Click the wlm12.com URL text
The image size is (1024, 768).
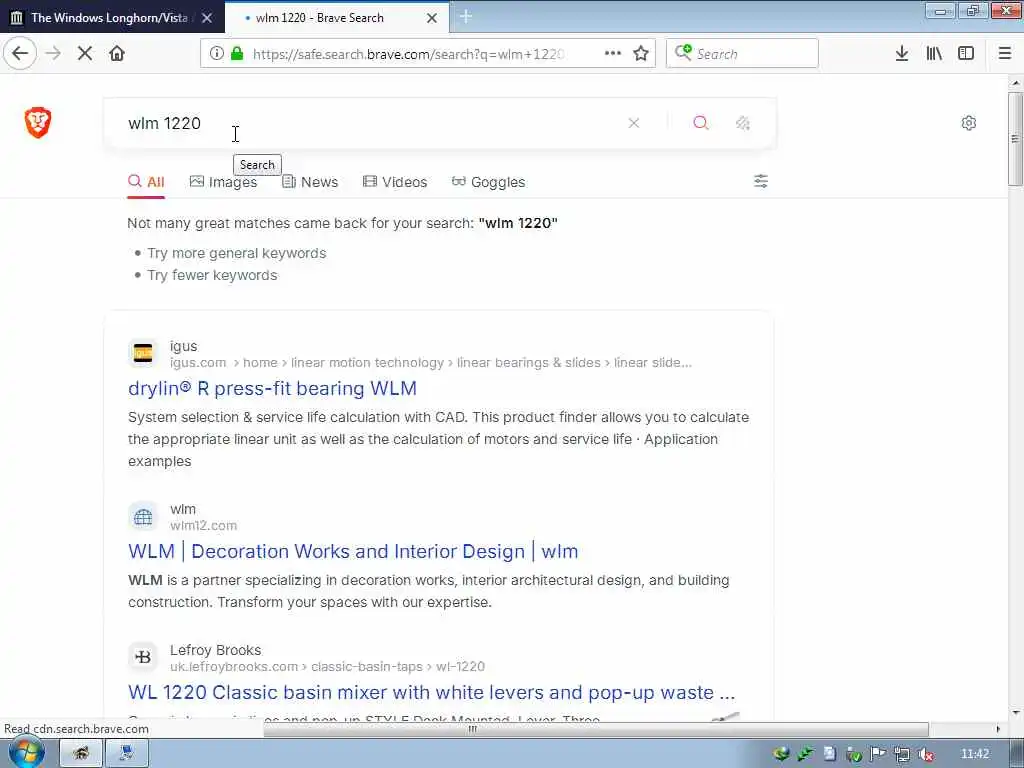[x=204, y=526]
